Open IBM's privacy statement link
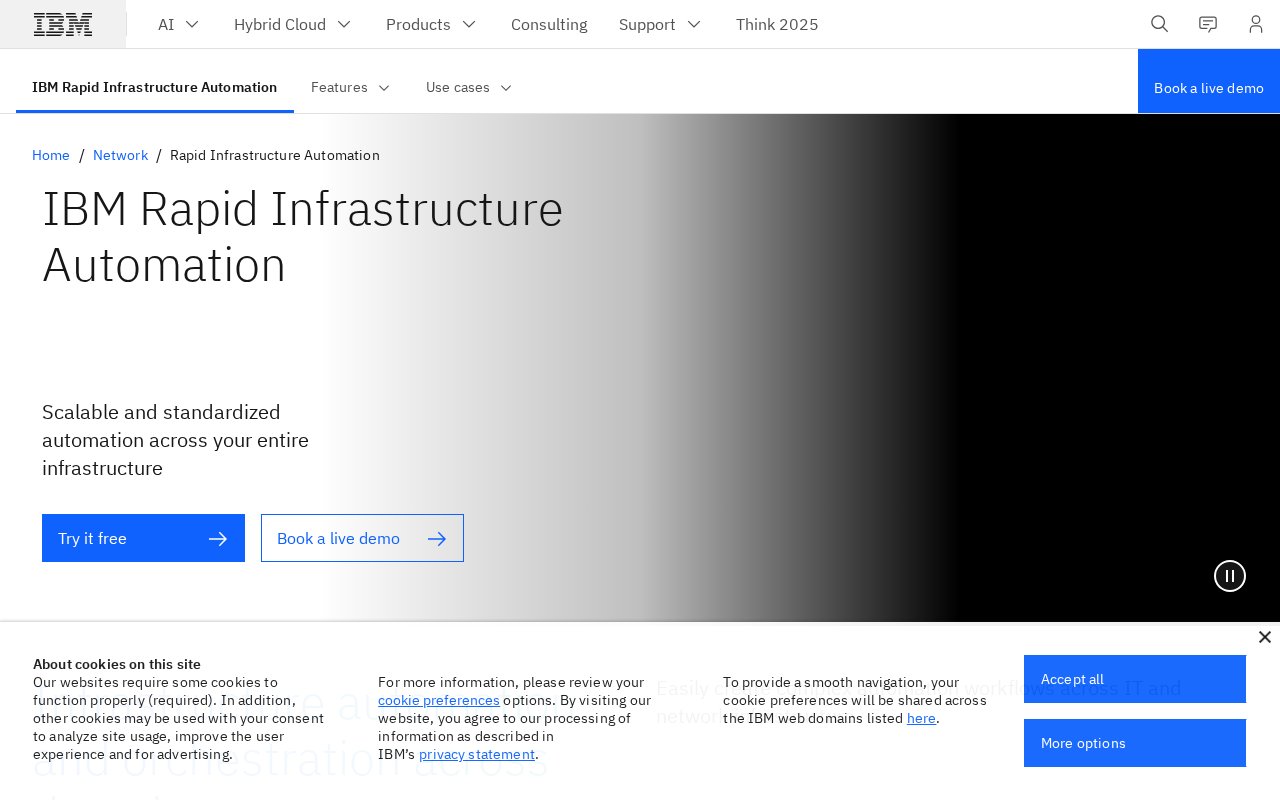The image size is (1280, 800). (477, 754)
